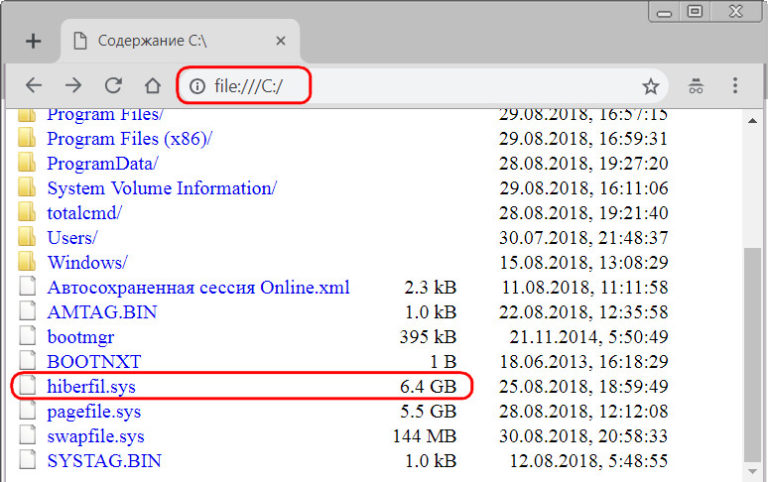Open the pagefile.sys file link
The width and height of the screenshot is (768, 482).
[94, 411]
